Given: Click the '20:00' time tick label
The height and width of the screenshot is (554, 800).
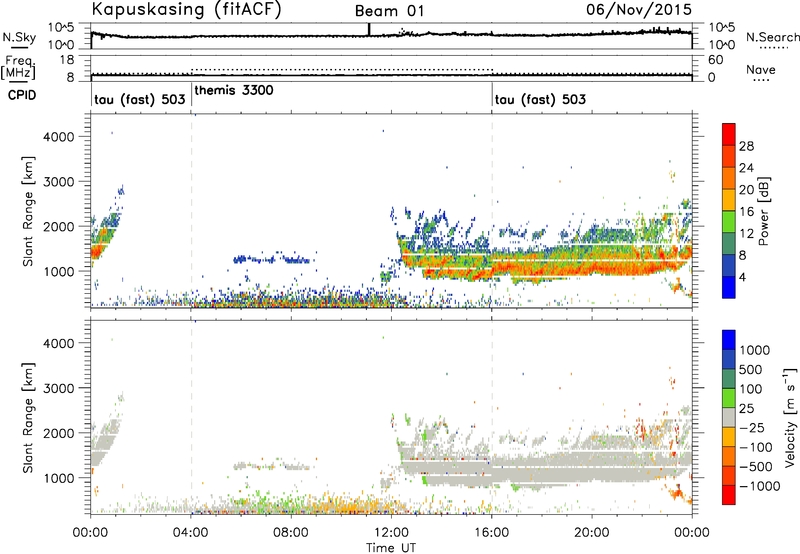Looking at the screenshot, I should point(592,533).
